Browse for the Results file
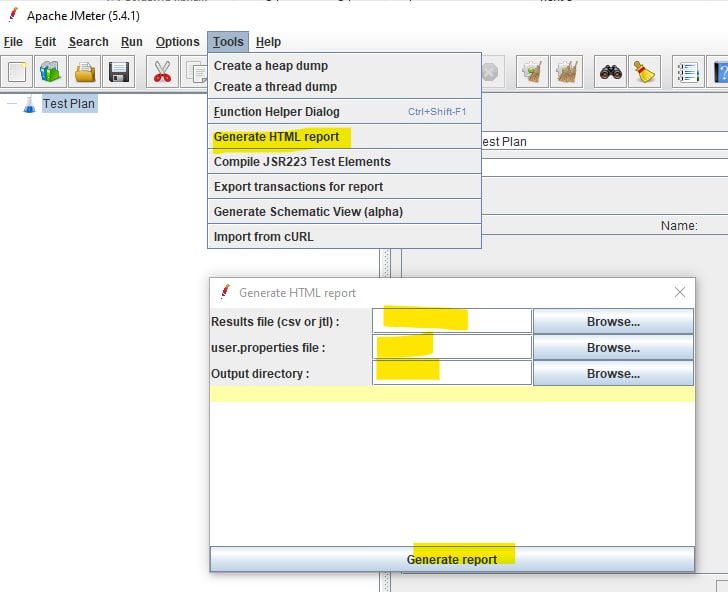 click(x=613, y=321)
